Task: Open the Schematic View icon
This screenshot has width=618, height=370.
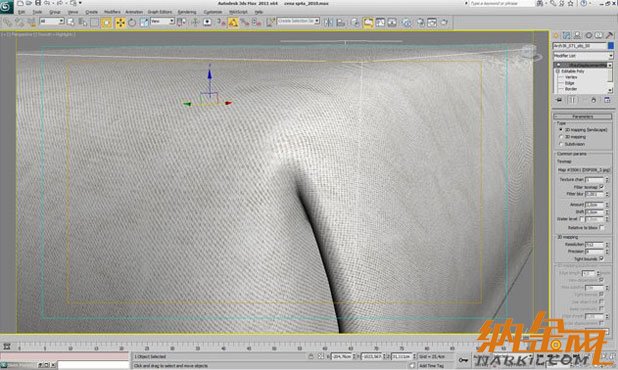Action: coord(392,22)
